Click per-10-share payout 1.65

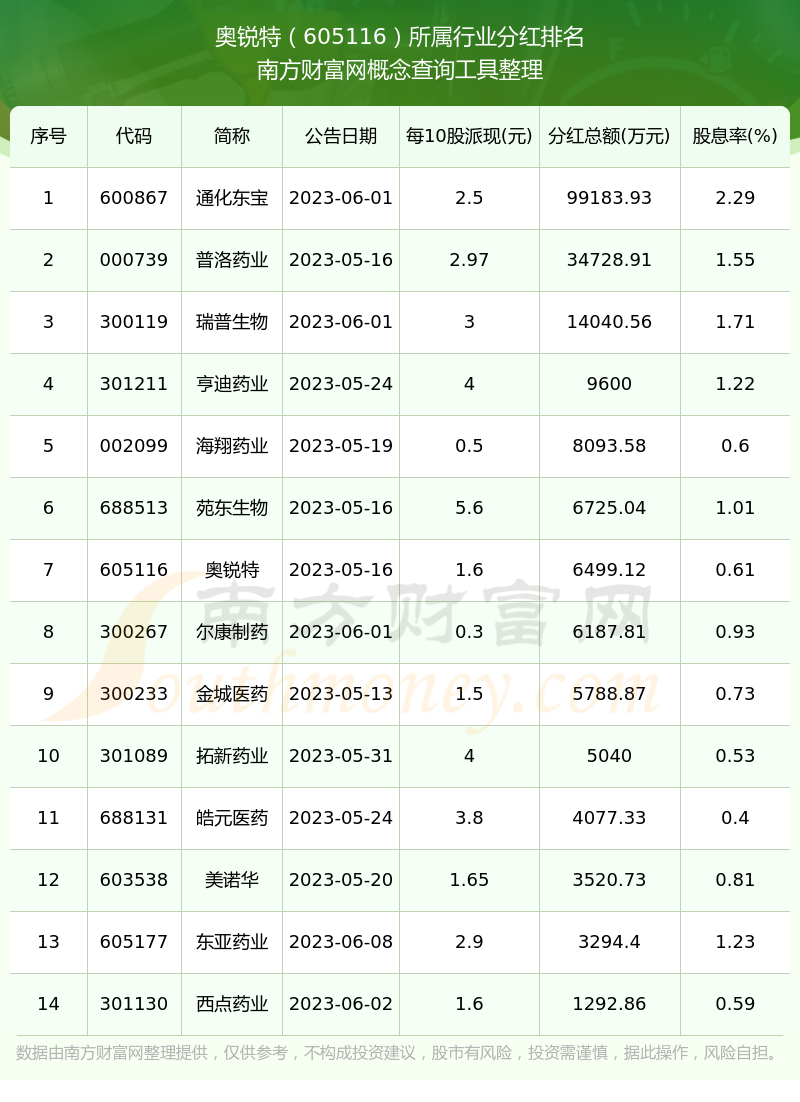[469, 880]
